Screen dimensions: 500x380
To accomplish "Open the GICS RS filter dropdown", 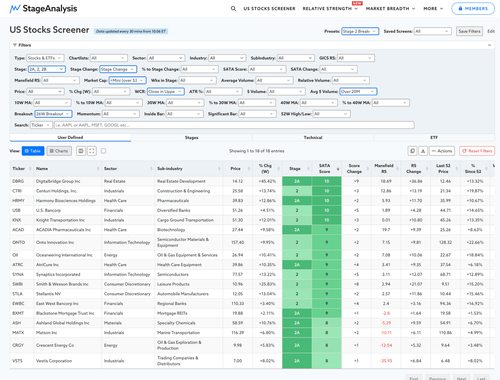I will tap(356, 58).
